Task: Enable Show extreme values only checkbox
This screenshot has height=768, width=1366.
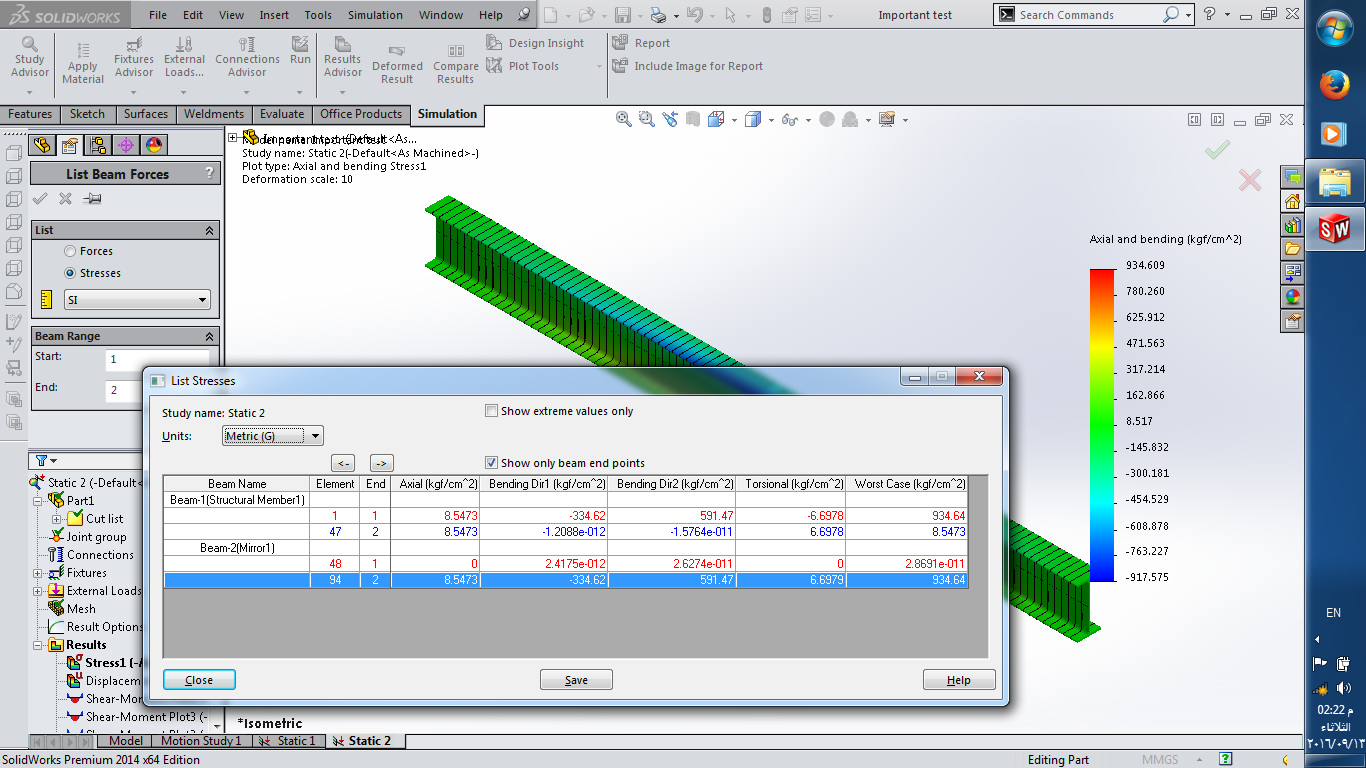Action: (x=491, y=411)
